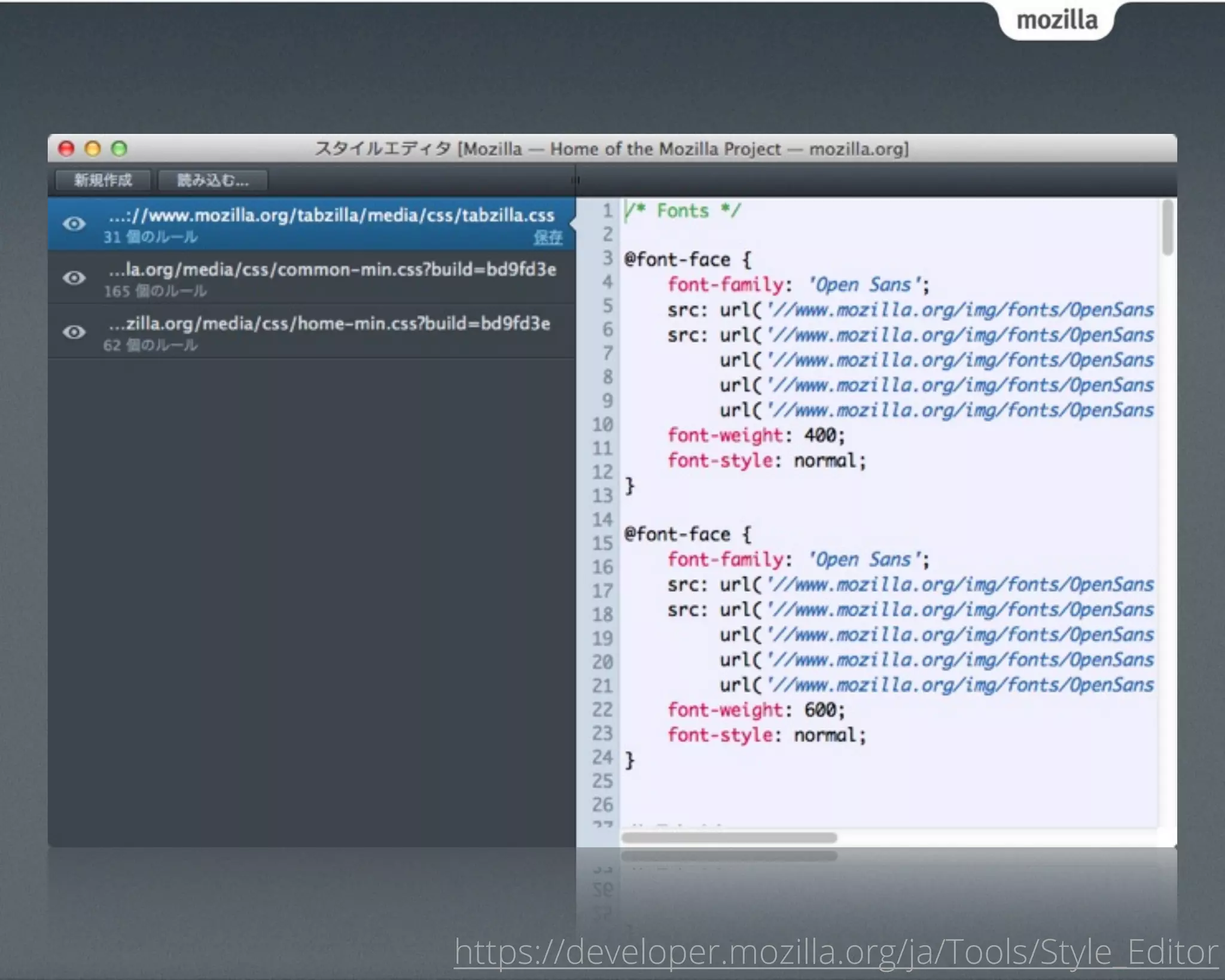This screenshot has width=1225, height=980.
Task: Click the window title 'スタイルエディタ [Mozilla…]'
Action: [x=612, y=148]
